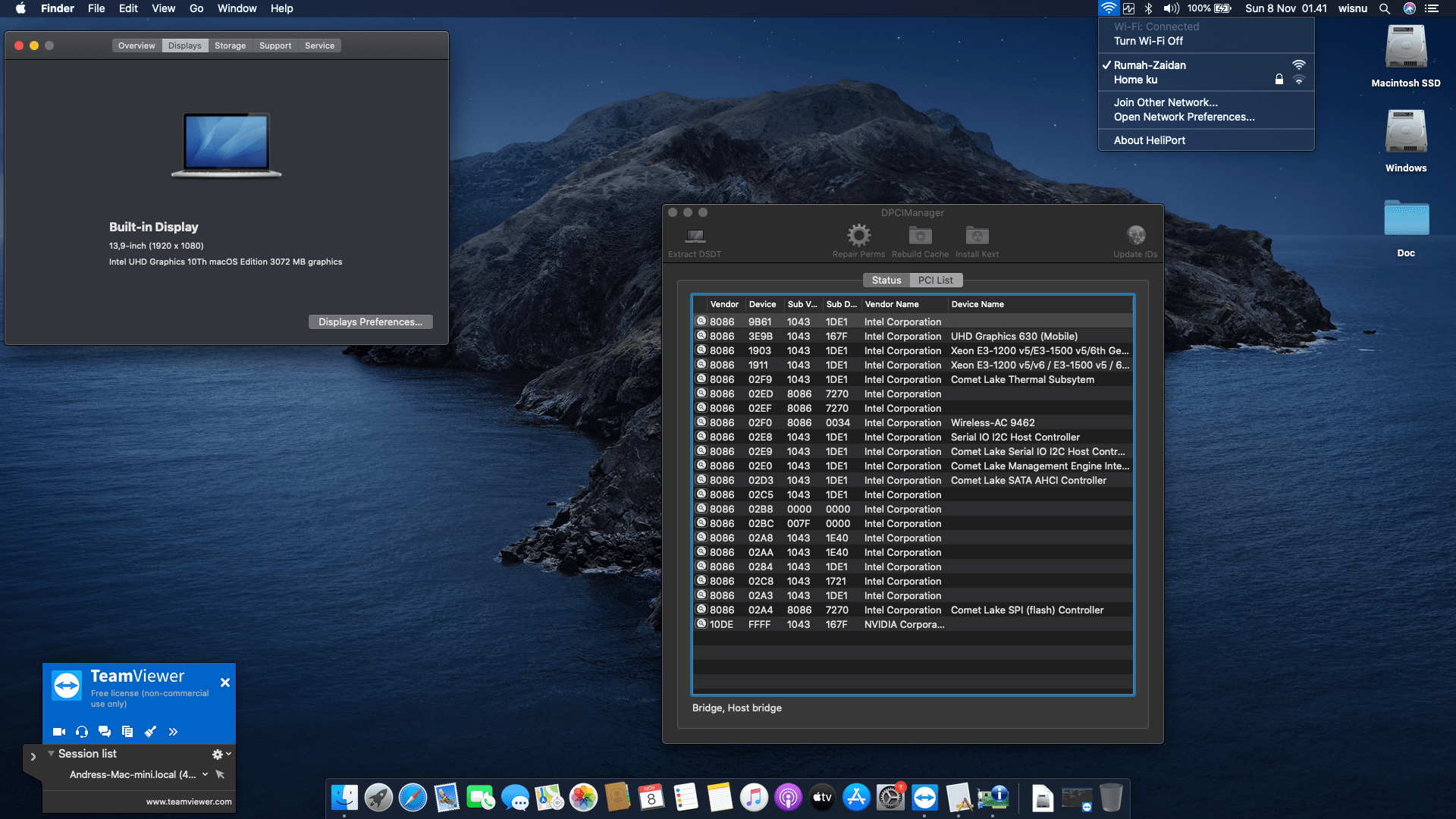Click Extract DSDT in DPCIManager toolbar

[694, 239]
